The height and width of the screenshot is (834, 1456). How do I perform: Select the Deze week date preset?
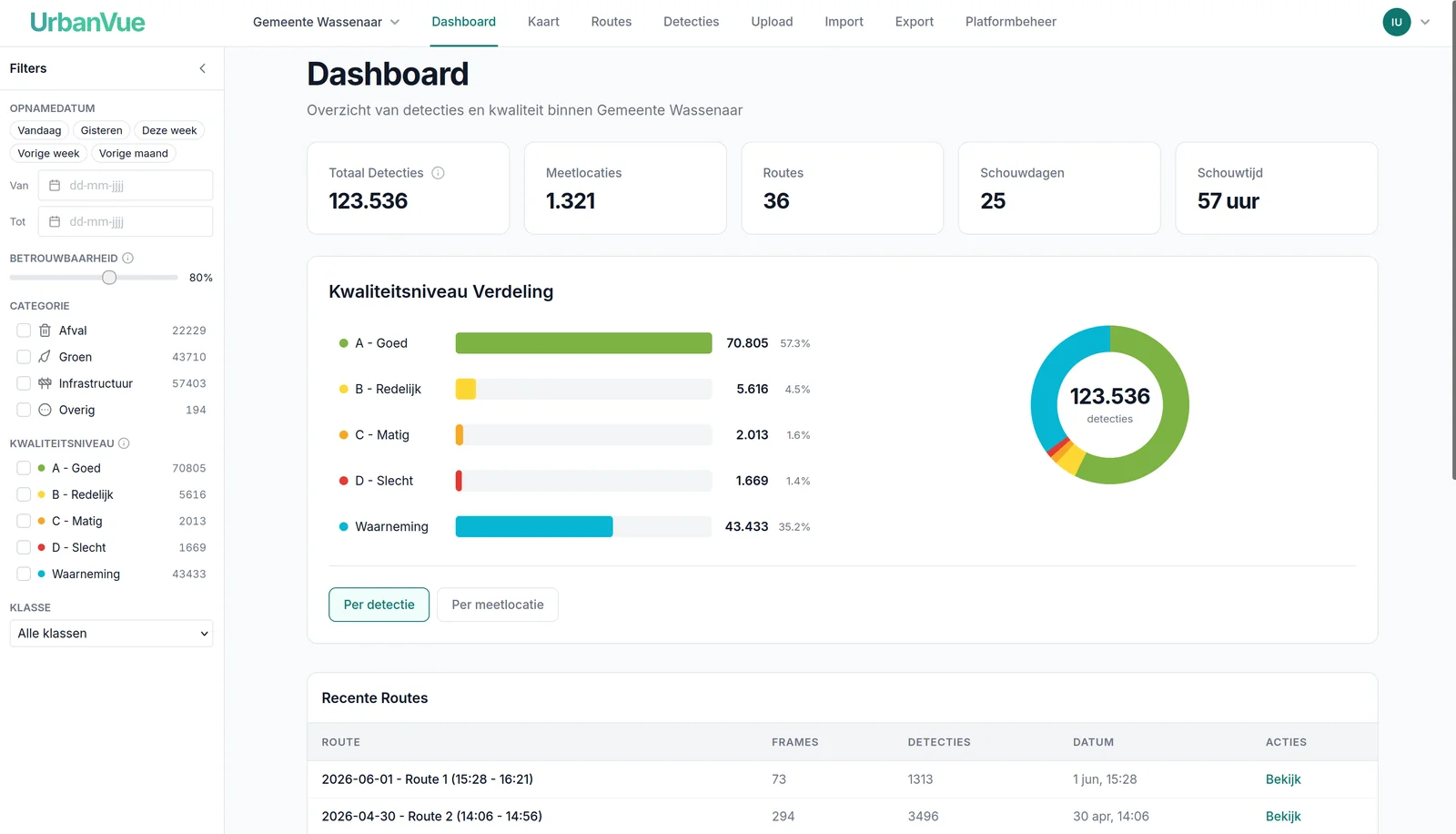click(x=169, y=130)
